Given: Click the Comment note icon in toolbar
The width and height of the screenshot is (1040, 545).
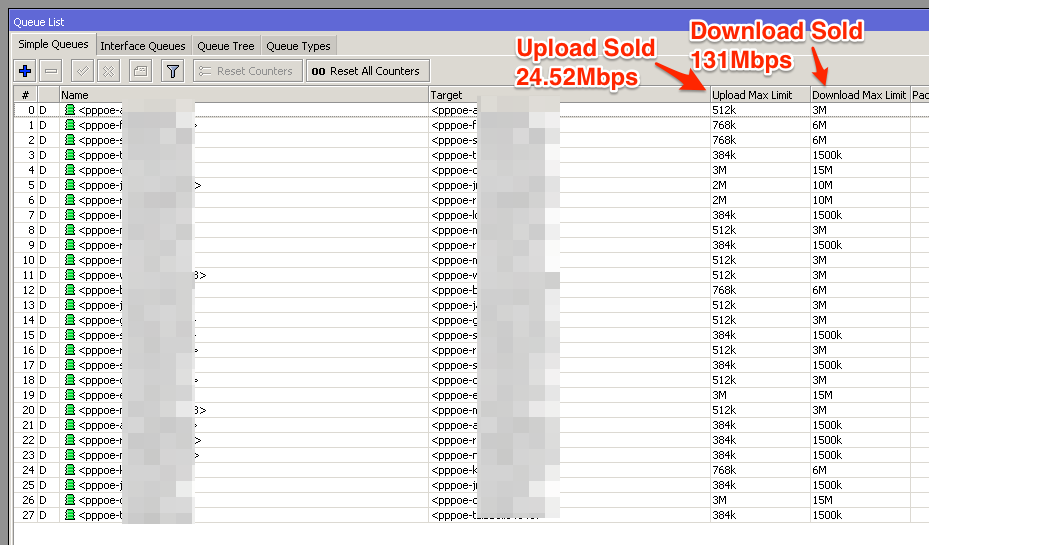Looking at the screenshot, I should (x=141, y=71).
